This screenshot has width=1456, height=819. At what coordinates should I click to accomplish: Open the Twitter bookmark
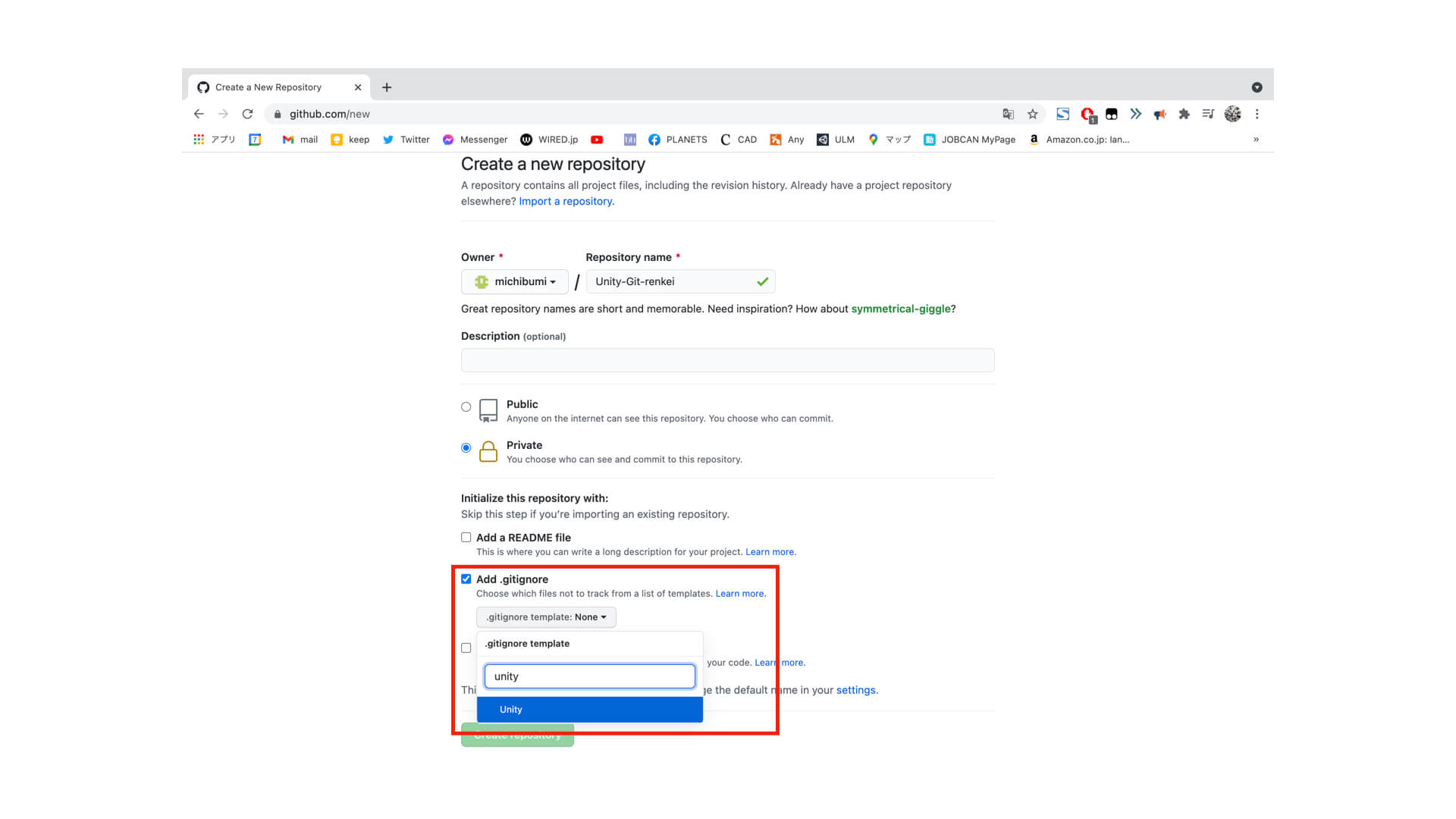[406, 140]
